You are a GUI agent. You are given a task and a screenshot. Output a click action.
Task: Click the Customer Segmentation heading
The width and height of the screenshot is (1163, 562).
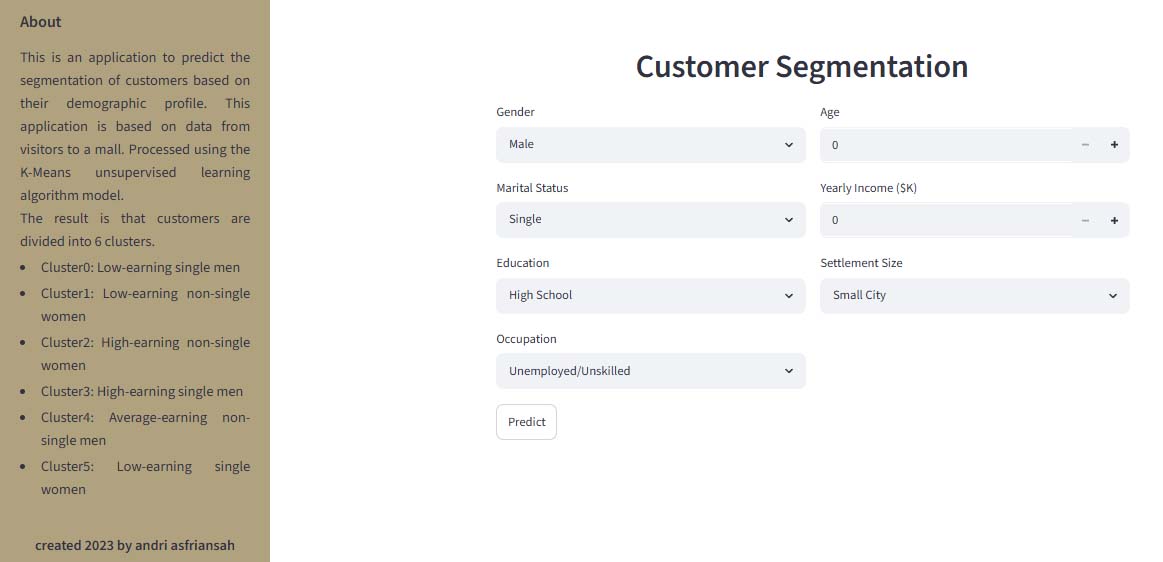pos(802,67)
